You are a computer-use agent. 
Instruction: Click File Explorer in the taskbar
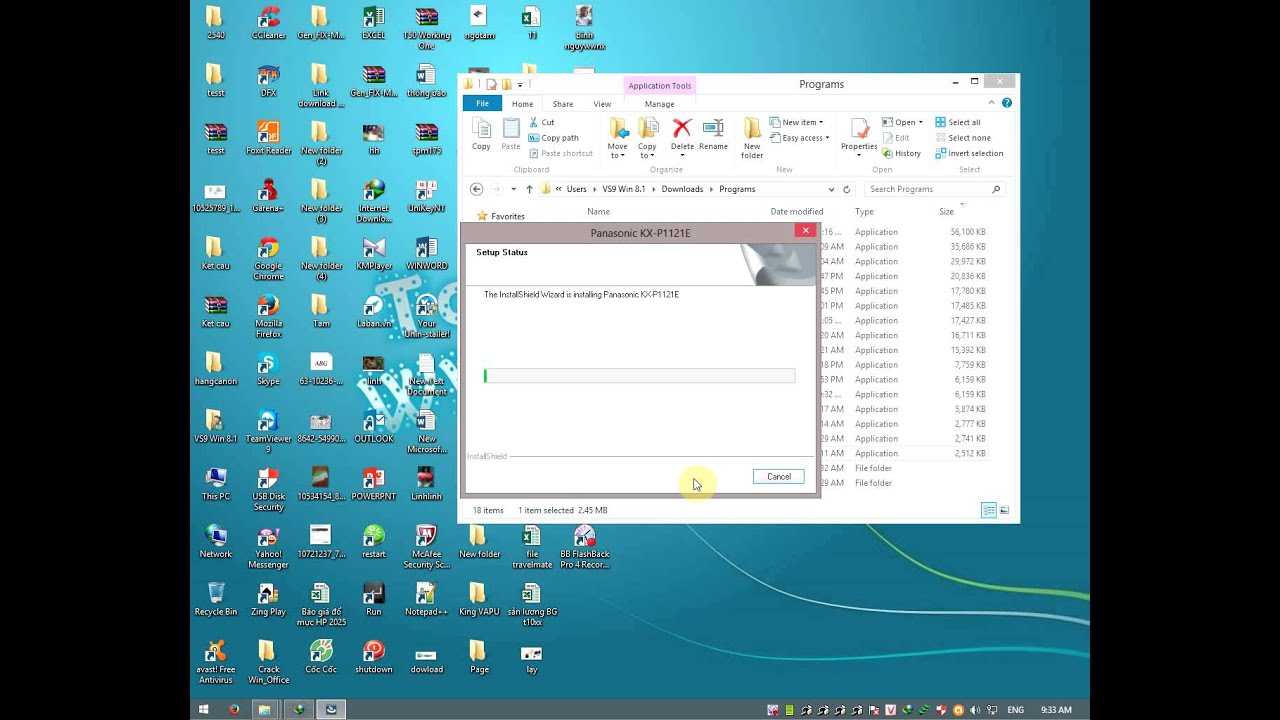tap(265, 710)
